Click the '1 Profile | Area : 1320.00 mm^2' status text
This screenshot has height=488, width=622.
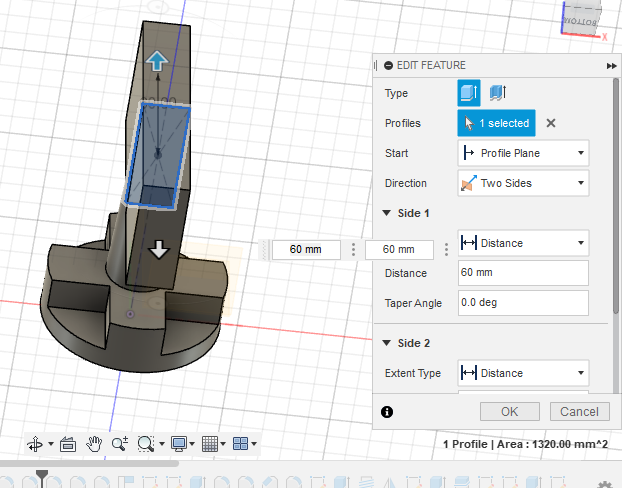(x=525, y=444)
